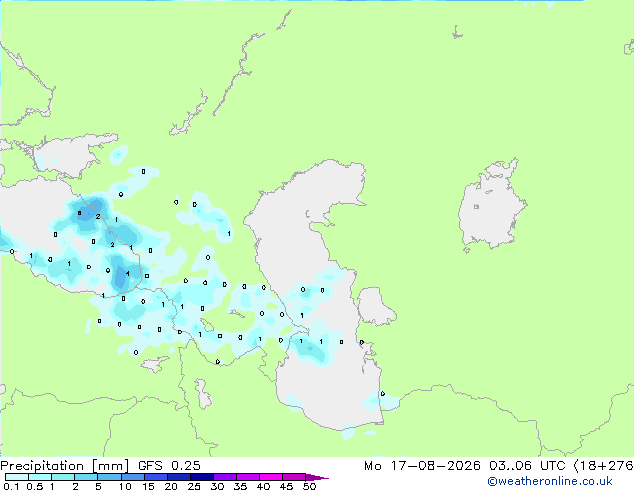Click the legend label "25"
Image resolution: width=634 pixels, height=490 pixels.
coord(194,486)
